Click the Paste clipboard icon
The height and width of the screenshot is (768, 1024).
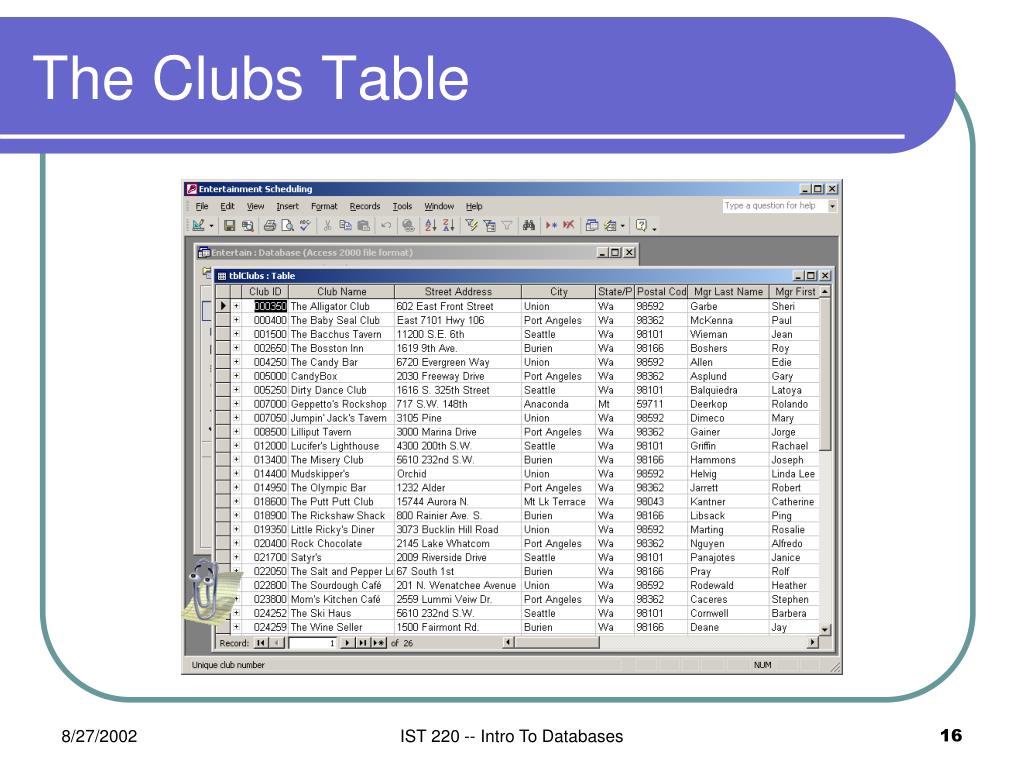pos(364,225)
